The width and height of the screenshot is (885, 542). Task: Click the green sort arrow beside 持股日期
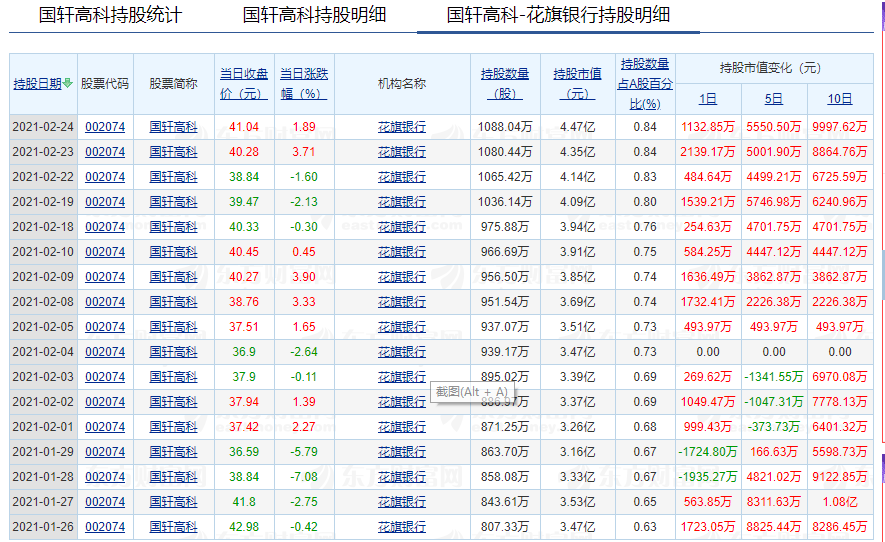point(68,84)
